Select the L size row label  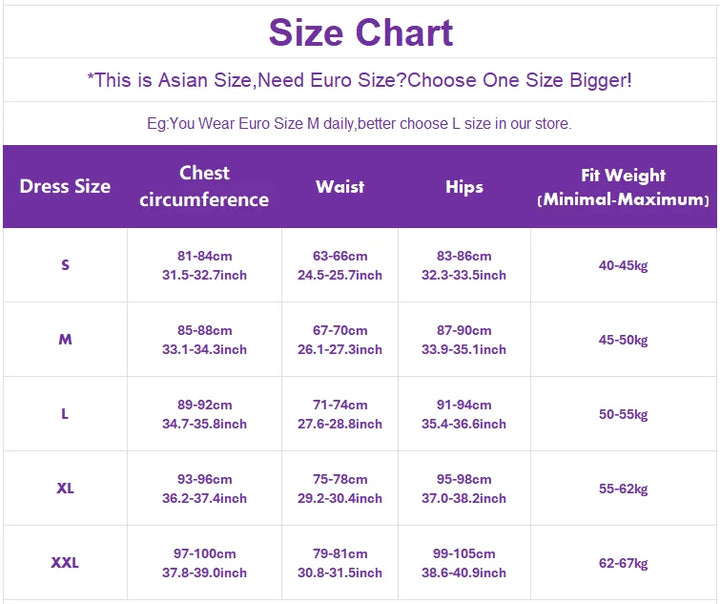pos(65,414)
